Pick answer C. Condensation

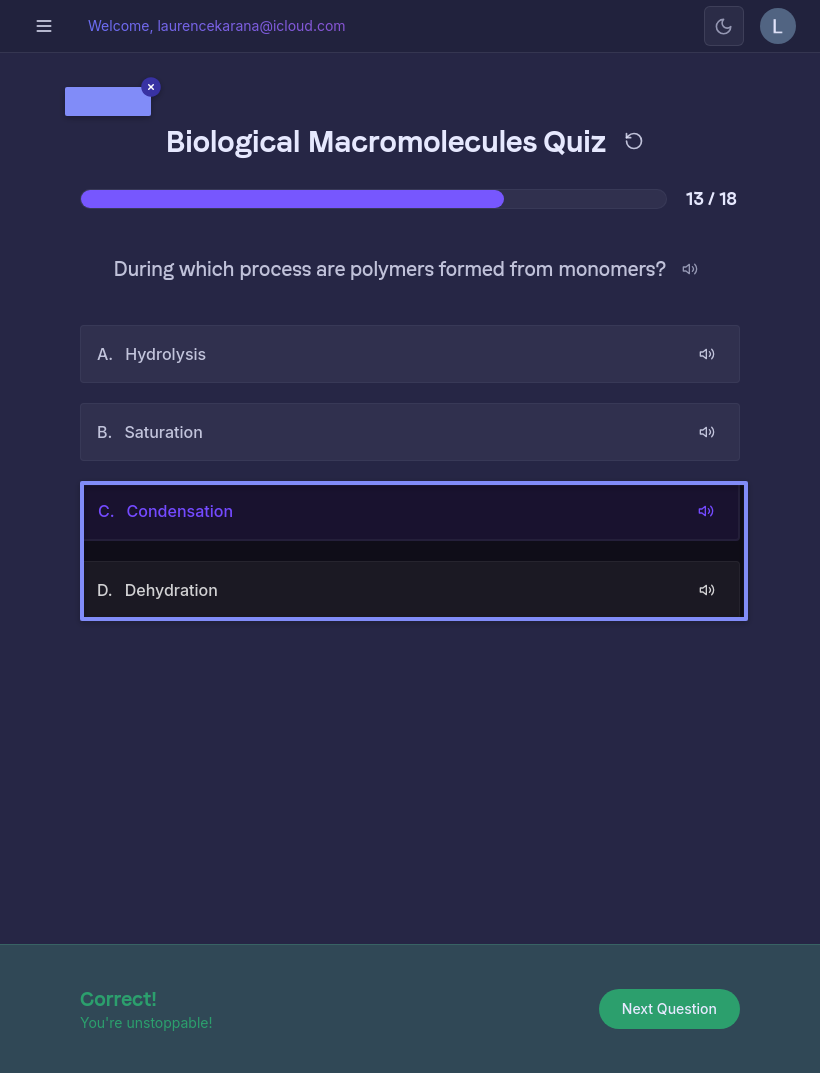click(x=380, y=511)
